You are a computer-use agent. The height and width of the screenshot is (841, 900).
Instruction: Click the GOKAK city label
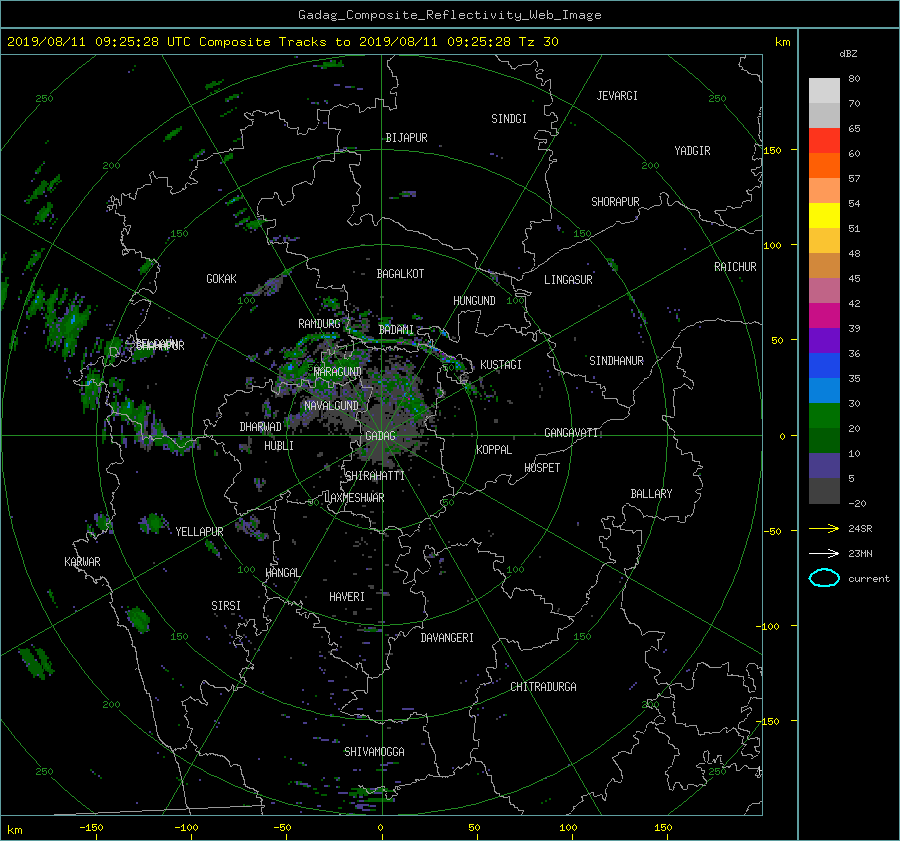coord(222,279)
